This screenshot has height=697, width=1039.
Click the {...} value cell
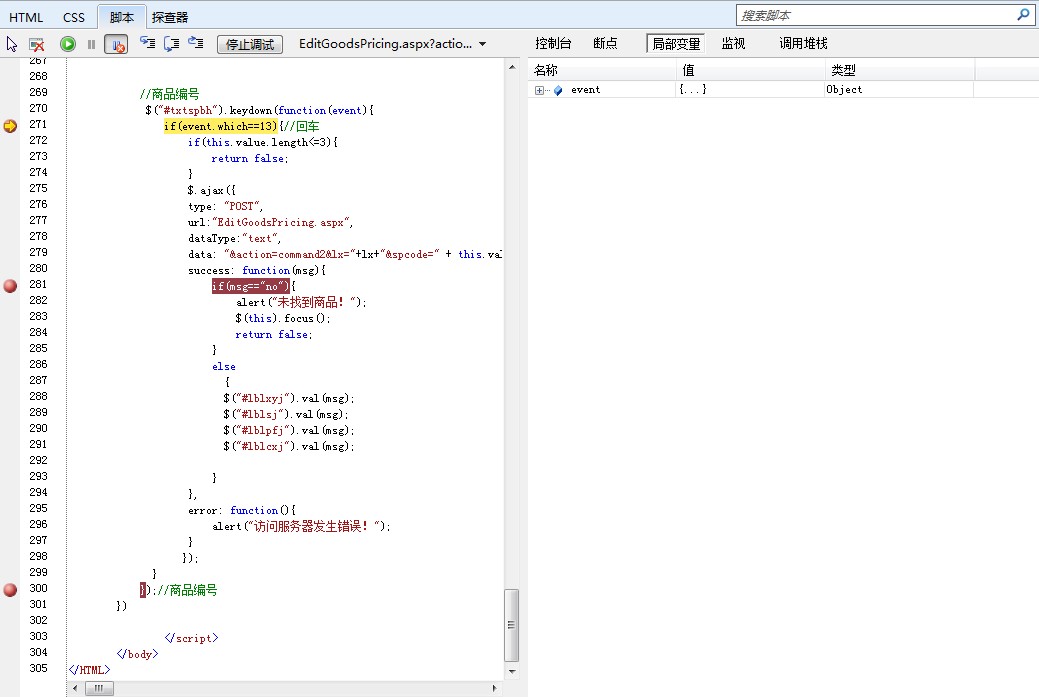coord(692,89)
